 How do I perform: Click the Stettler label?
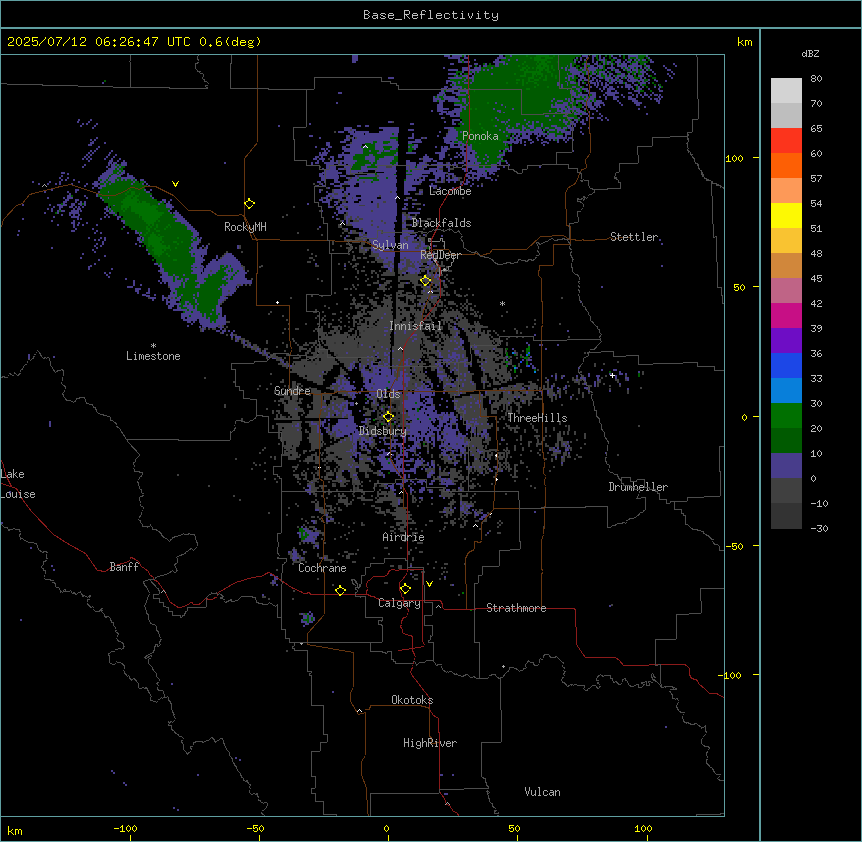[x=634, y=237]
